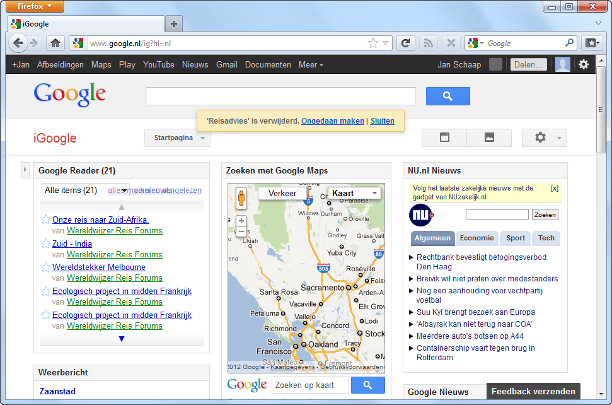The width and height of the screenshot is (612, 405).
Task: Click the down arrow of page scrollbar
Action: (x=601, y=394)
